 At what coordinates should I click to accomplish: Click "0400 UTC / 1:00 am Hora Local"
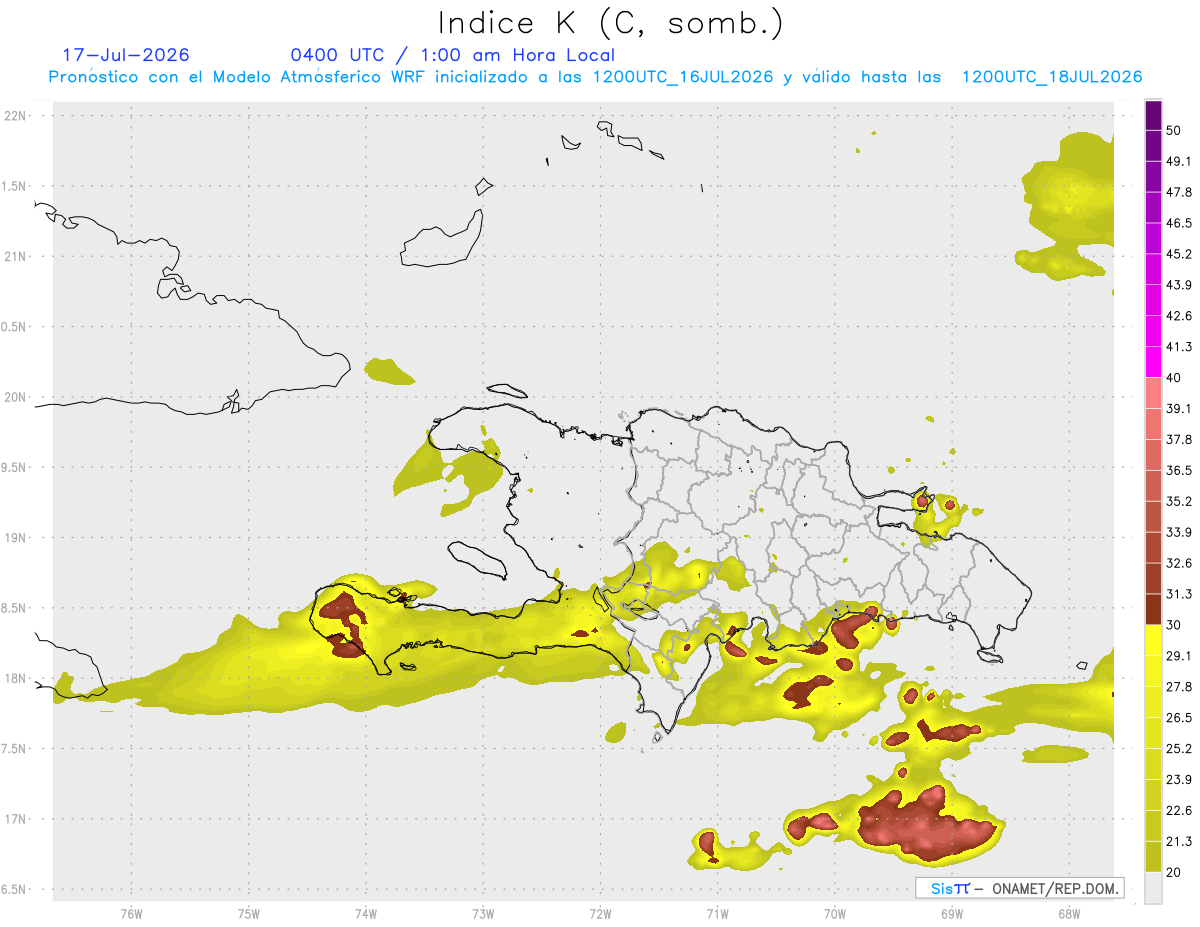pos(452,55)
